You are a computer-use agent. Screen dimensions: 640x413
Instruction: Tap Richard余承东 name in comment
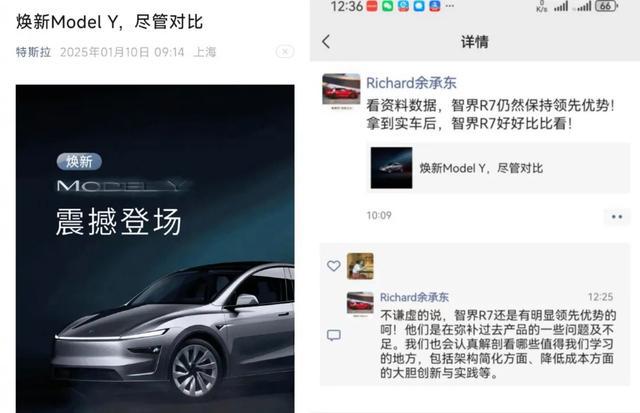(414, 297)
